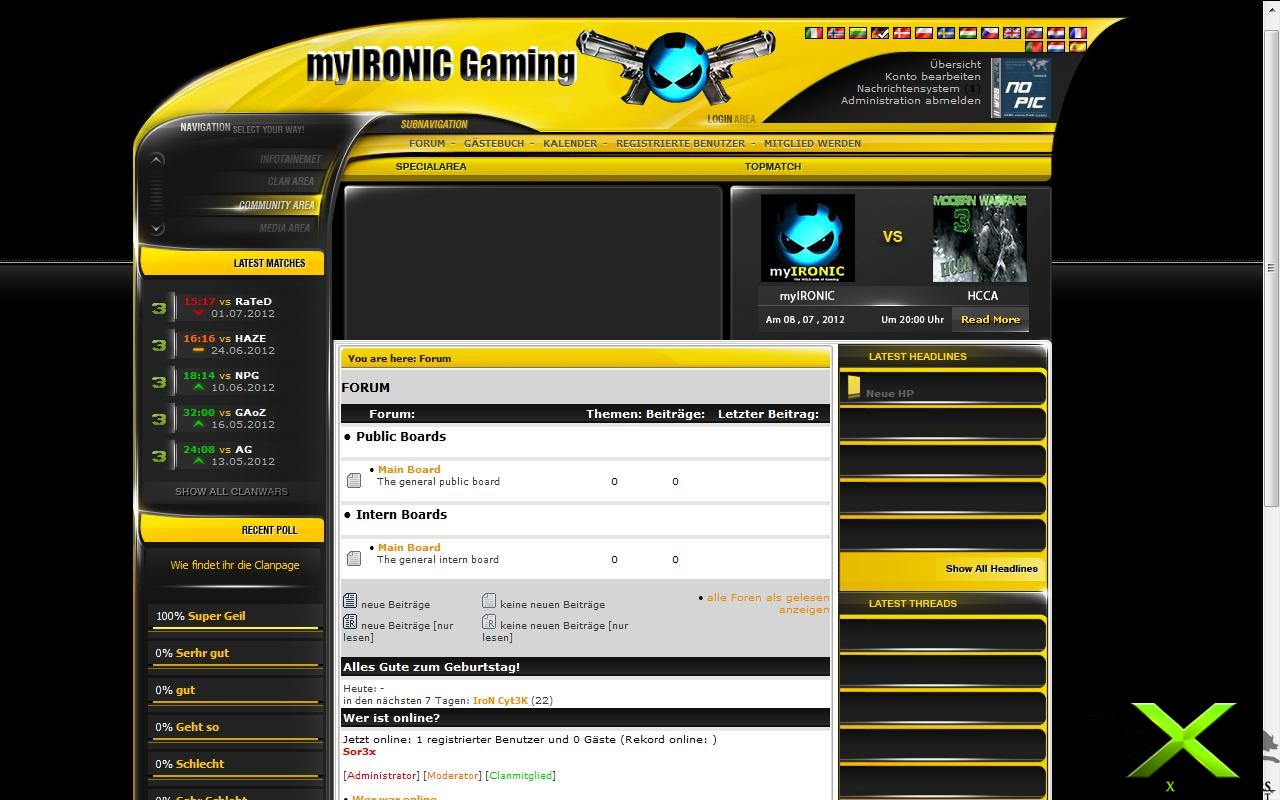Open the 16:16 vs HAZE match
The height and width of the screenshot is (800, 1280).
pos(224,338)
